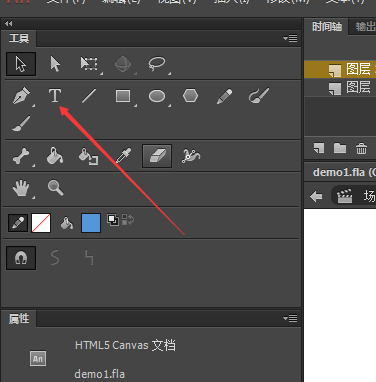Switch to the 时间轴 tab
This screenshot has width=376, height=382.
point(327,26)
